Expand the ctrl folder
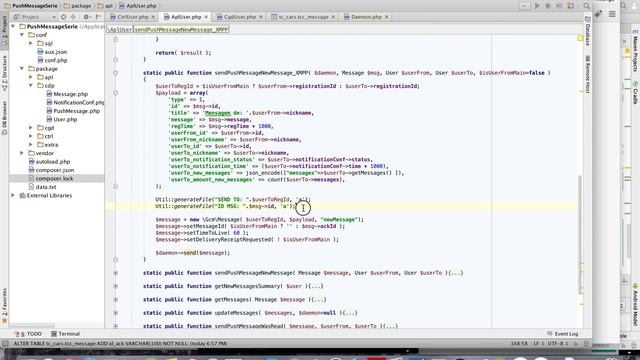The height and width of the screenshot is (360, 640). 31,136
